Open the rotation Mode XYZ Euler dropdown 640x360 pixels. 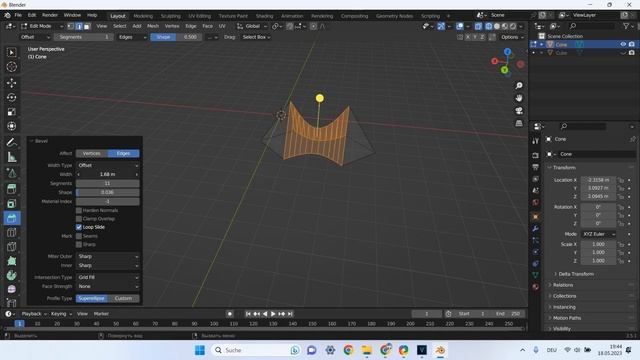(598, 234)
